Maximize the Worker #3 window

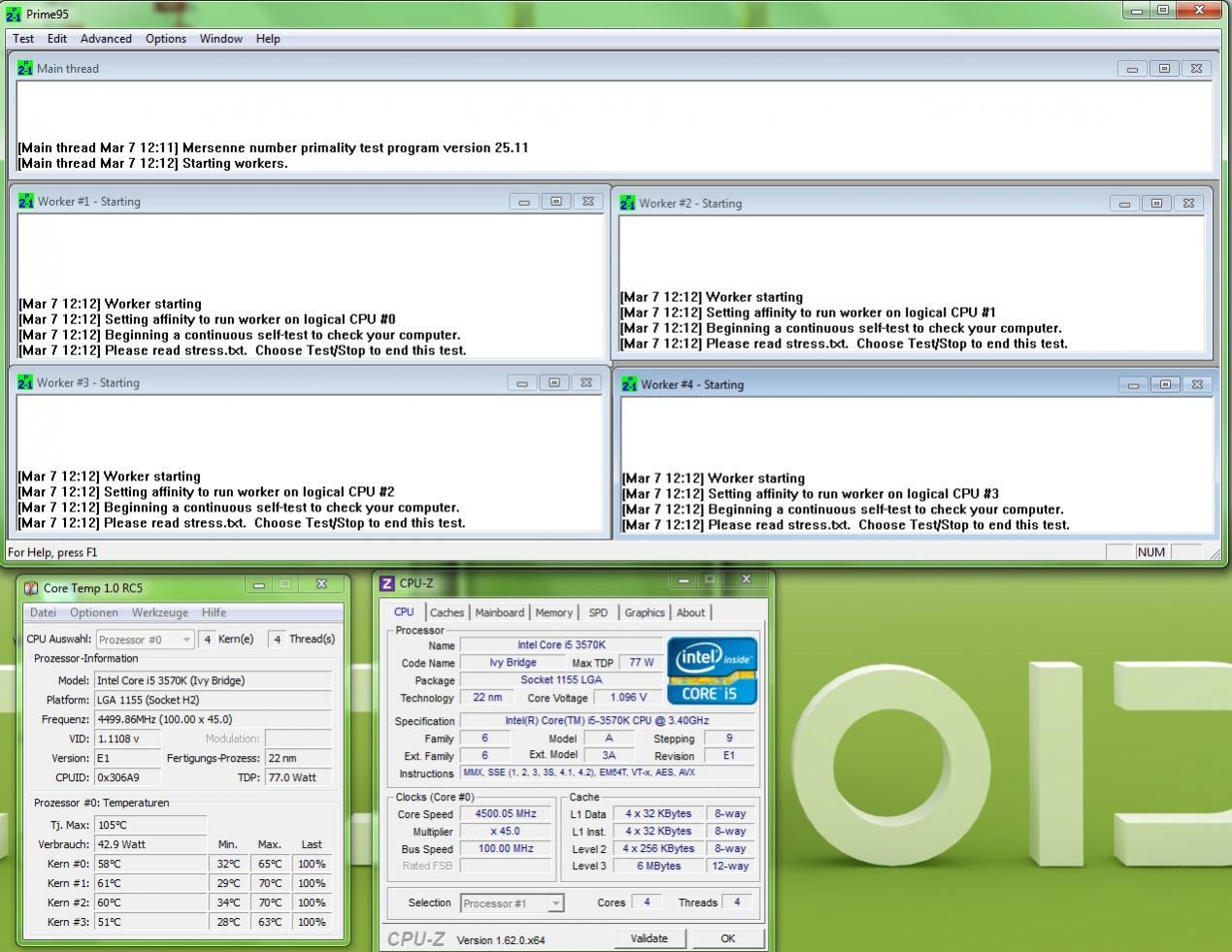point(554,383)
